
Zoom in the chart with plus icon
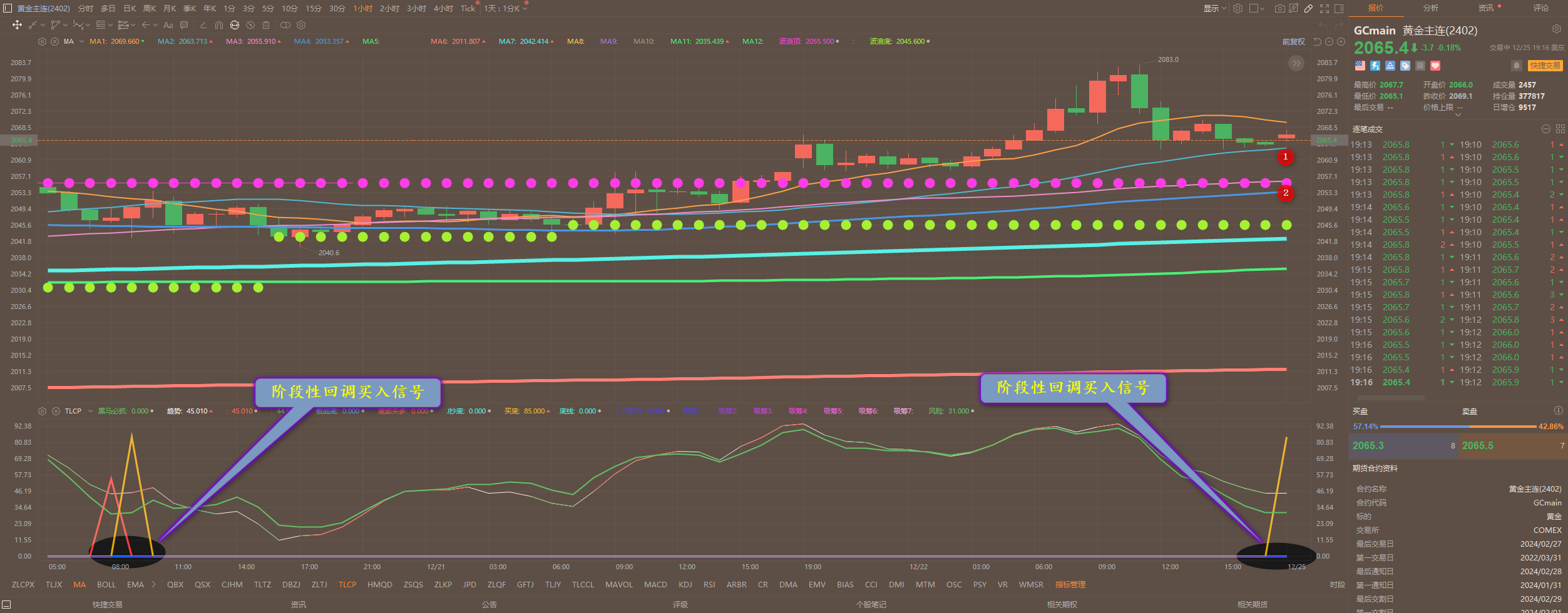(1341, 41)
